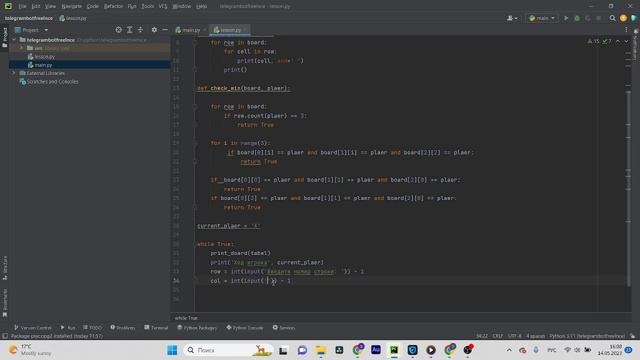Open the Python Packages tool window
Viewport: 640px width, 360px height.
197,327
